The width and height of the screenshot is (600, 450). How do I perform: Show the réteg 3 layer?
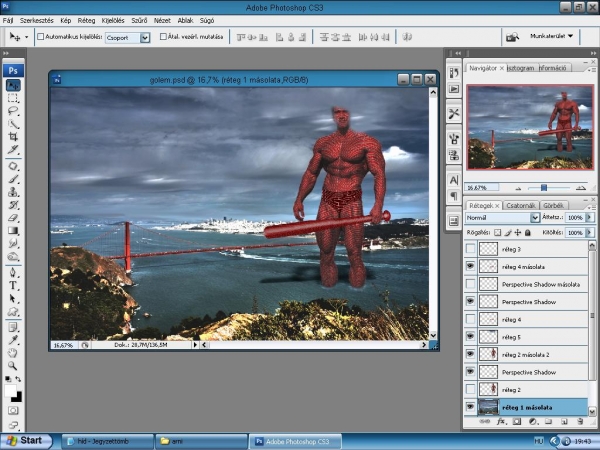pyautogui.click(x=470, y=249)
